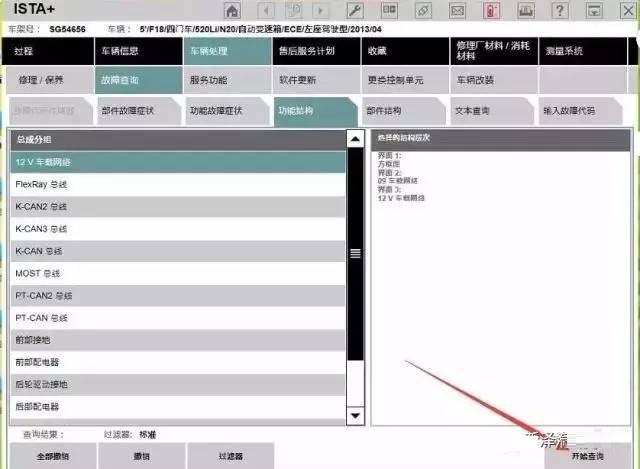Go to the home screen icon
Viewport: 640px width, 469px height.
[x=232, y=11]
